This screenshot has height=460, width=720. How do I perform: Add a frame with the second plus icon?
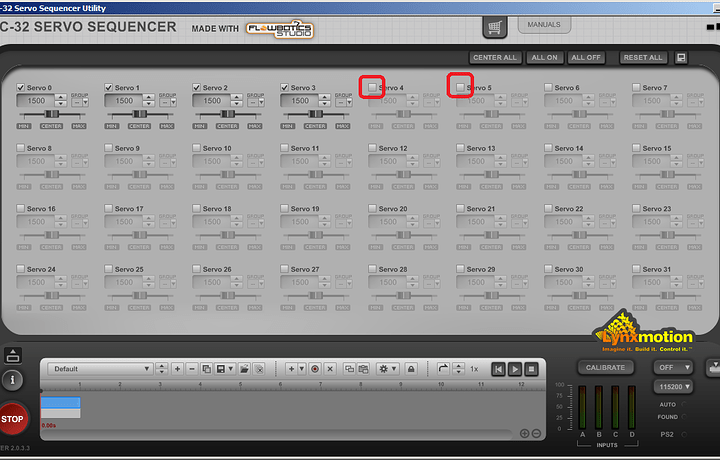(x=291, y=369)
